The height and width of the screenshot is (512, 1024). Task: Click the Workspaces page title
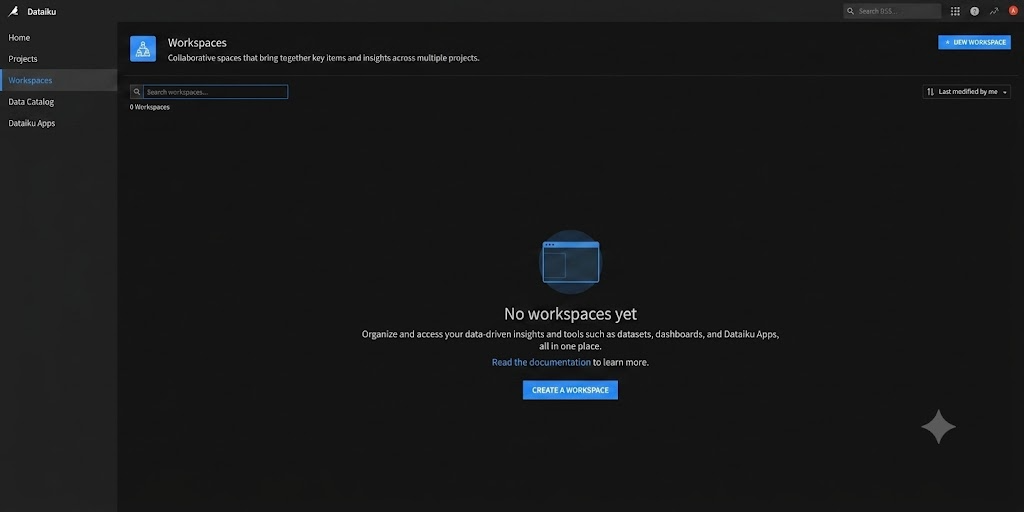click(x=197, y=42)
